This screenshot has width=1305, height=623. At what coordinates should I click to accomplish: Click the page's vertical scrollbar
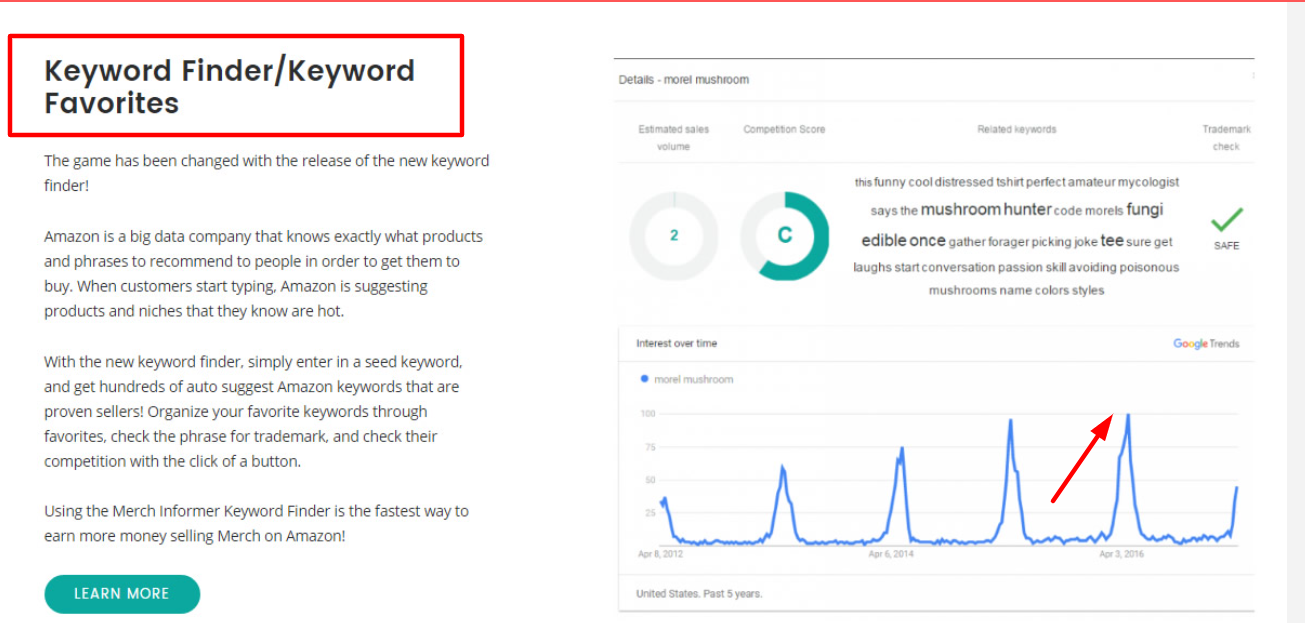click(x=1296, y=311)
